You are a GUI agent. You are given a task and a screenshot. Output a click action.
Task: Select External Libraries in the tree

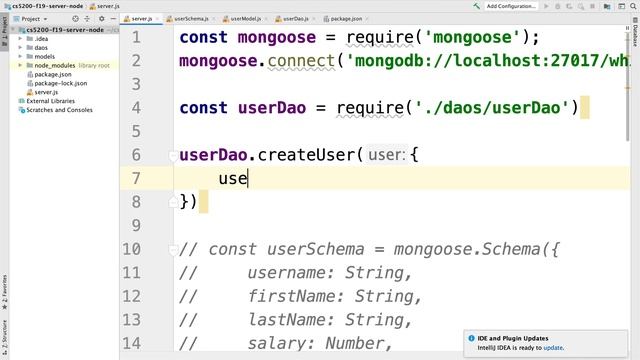[51, 101]
